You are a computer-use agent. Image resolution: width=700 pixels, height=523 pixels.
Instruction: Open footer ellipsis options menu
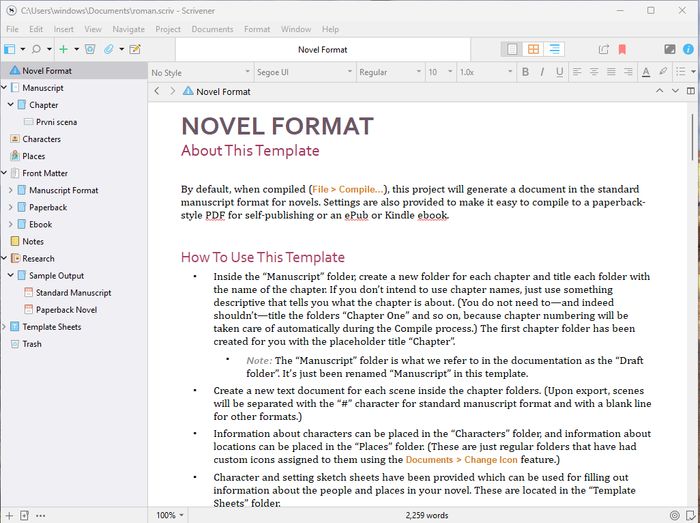pyautogui.click(x=41, y=515)
